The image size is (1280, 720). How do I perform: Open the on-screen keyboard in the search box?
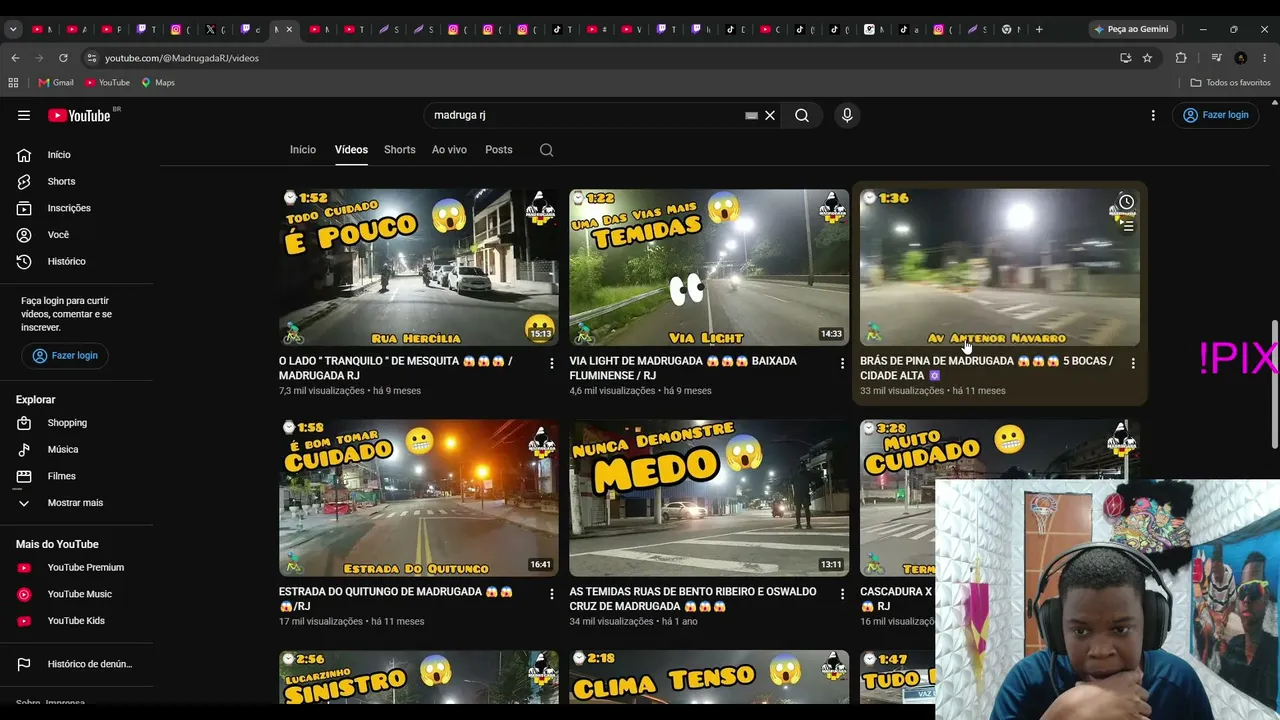click(x=751, y=115)
